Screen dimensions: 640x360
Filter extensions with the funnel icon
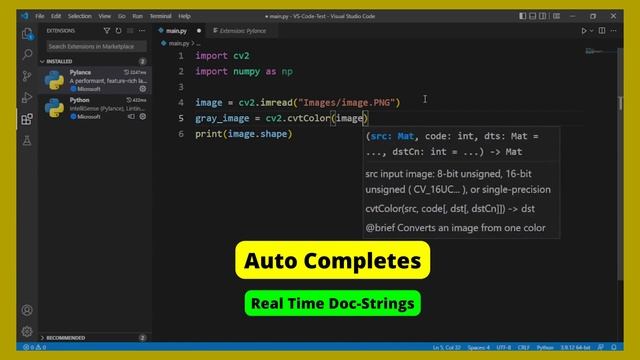click(x=107, y=31)
